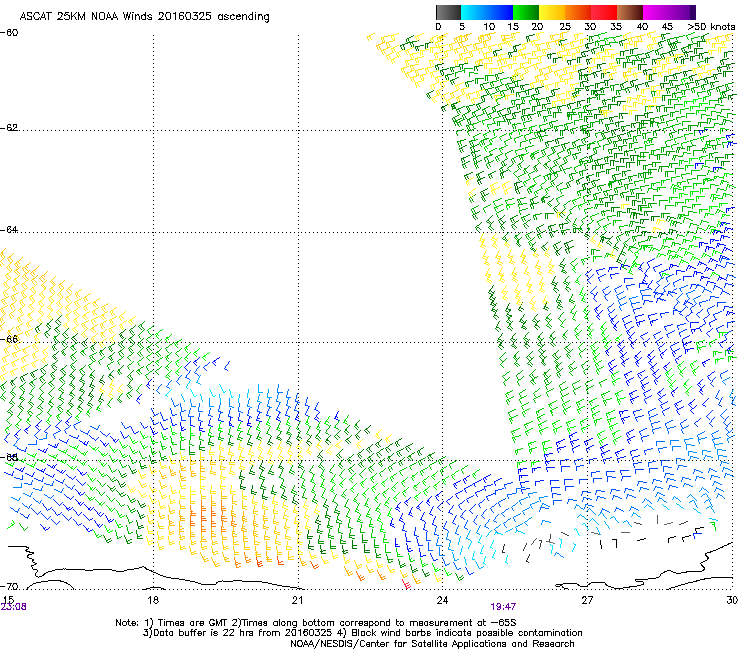Click the legend tick label '25'
Viewport: 740px width, 650px height.
click(565, 27)
